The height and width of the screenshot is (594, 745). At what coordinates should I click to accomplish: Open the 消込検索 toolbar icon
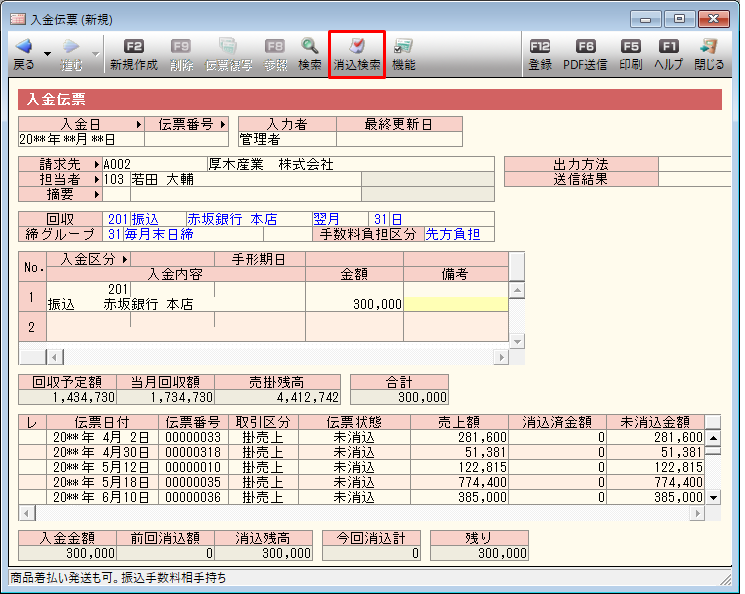tap(357, 46)
